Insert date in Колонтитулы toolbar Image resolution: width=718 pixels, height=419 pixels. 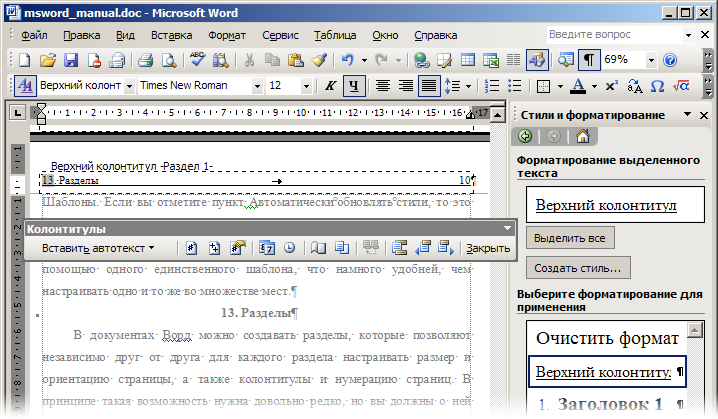[x=267, y=248]
